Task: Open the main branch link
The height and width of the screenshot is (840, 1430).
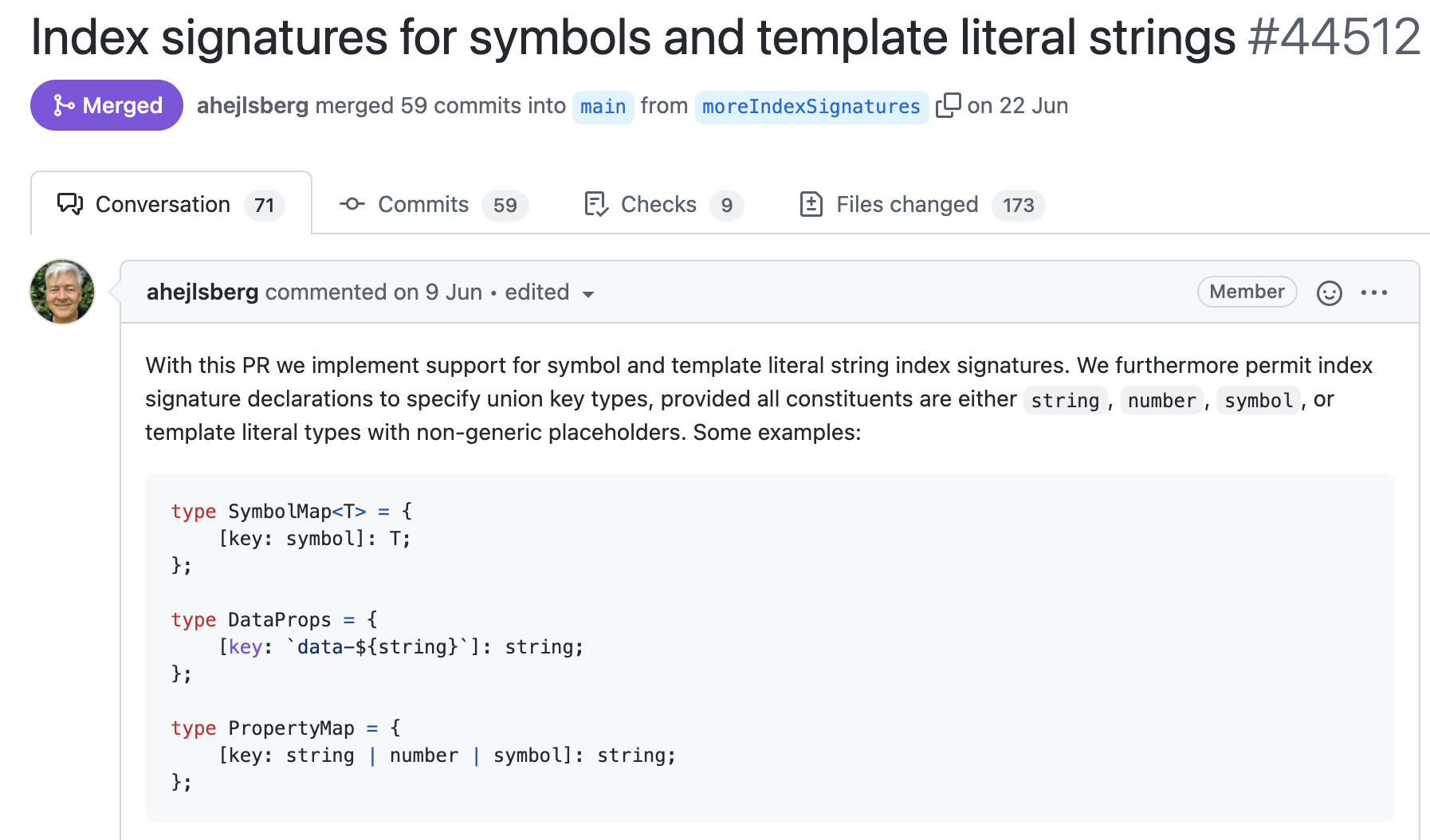Action: pos(603,107)
